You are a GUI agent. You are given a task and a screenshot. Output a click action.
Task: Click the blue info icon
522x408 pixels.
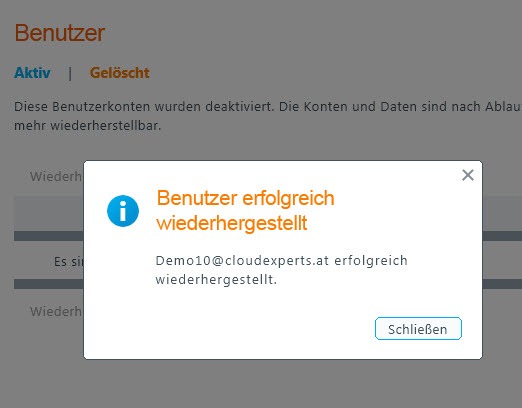click(x=123, y=211)
